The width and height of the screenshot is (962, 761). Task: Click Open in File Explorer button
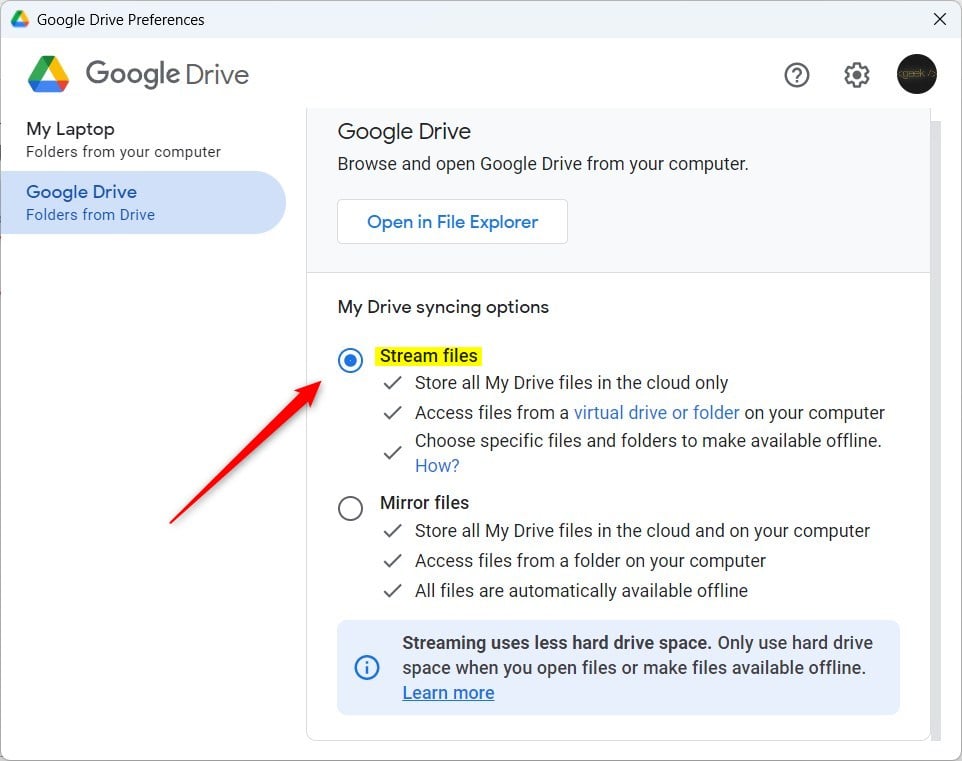point(452,222)
